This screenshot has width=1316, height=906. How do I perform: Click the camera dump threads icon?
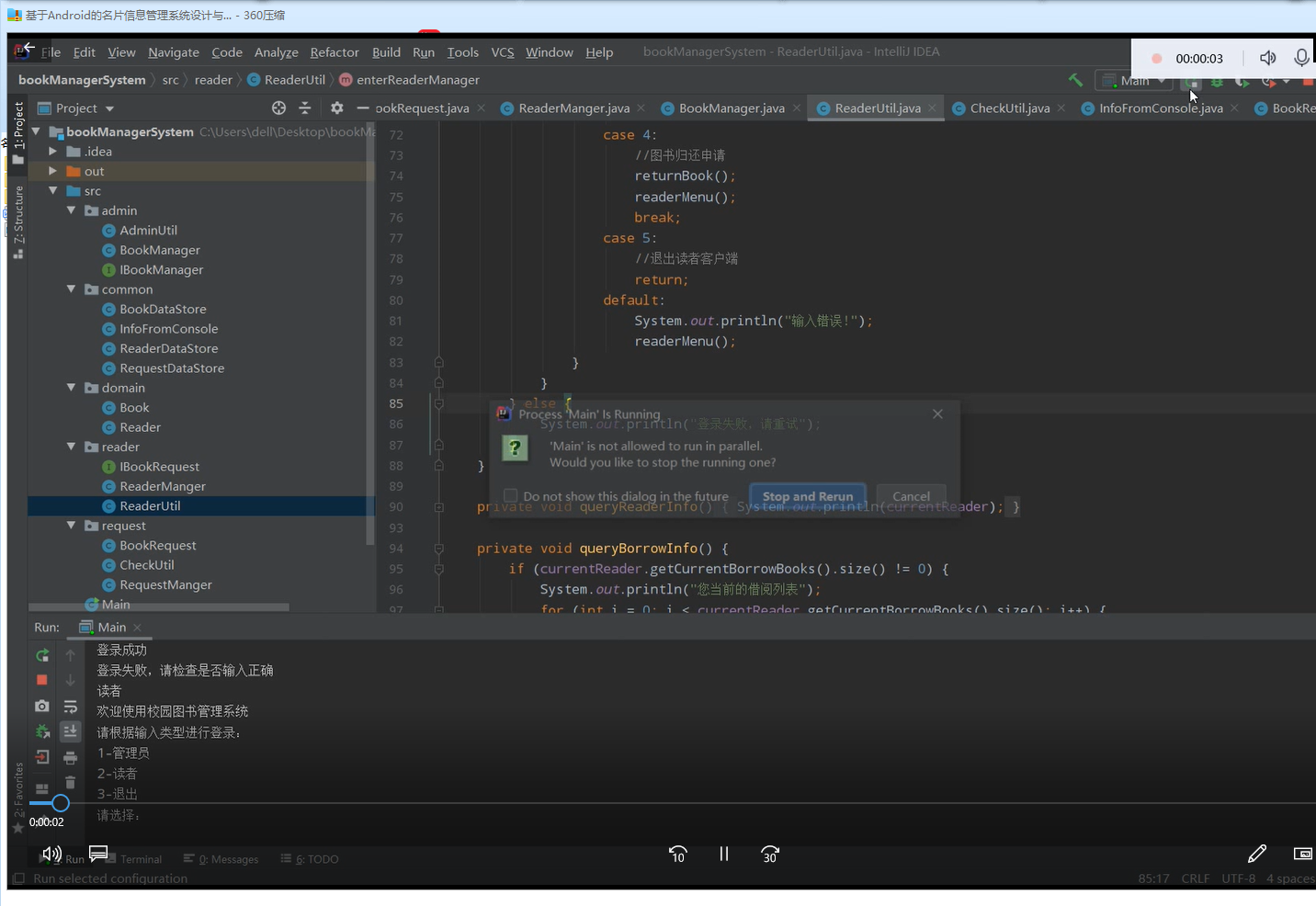[x=42, y=706]
